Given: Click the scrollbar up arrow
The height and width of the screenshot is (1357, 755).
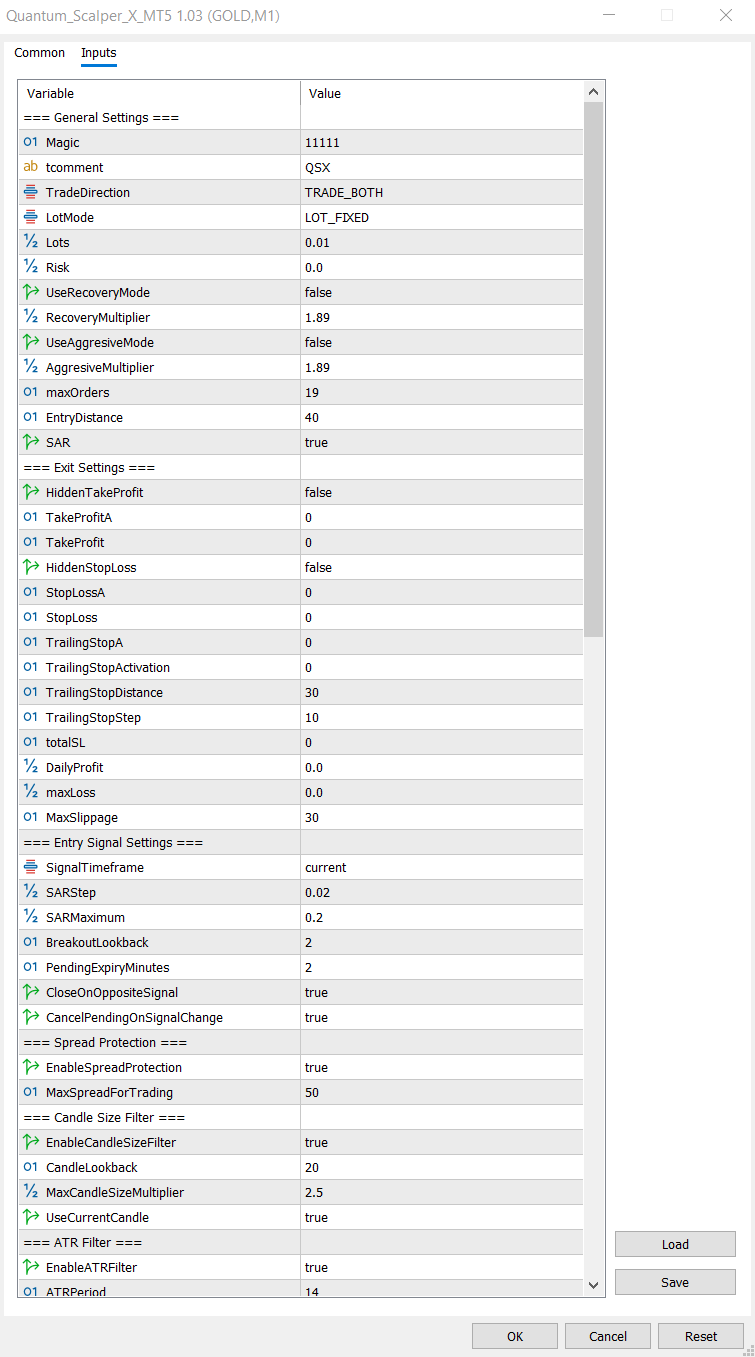Looking at the screenshot, I should point(594,92).
